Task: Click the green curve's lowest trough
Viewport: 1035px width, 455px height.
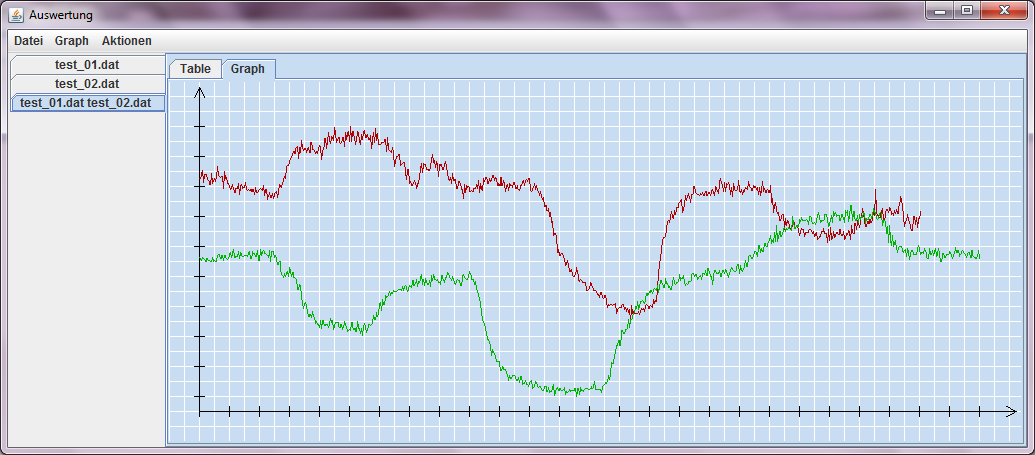Action: point(577,393)
